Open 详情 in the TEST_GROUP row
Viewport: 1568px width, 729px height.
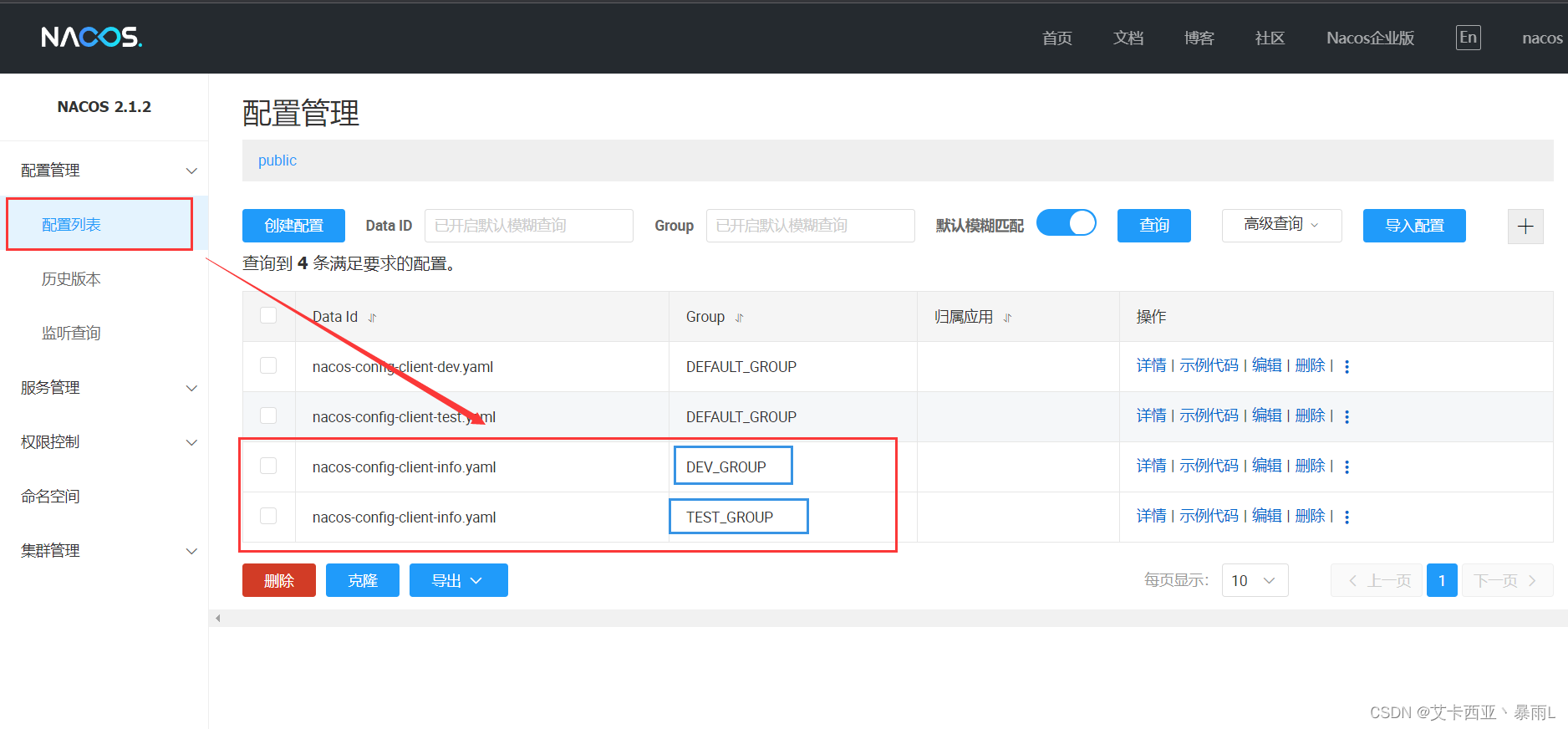coord(1151,516)
